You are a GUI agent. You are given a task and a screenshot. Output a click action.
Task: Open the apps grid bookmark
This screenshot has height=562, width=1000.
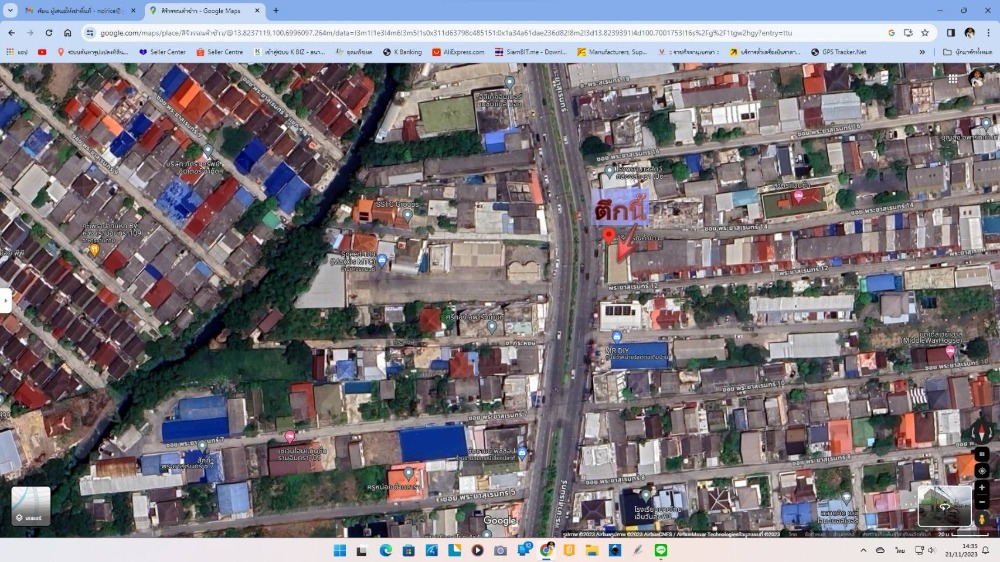pyautogui.click(x=16, y=52)
